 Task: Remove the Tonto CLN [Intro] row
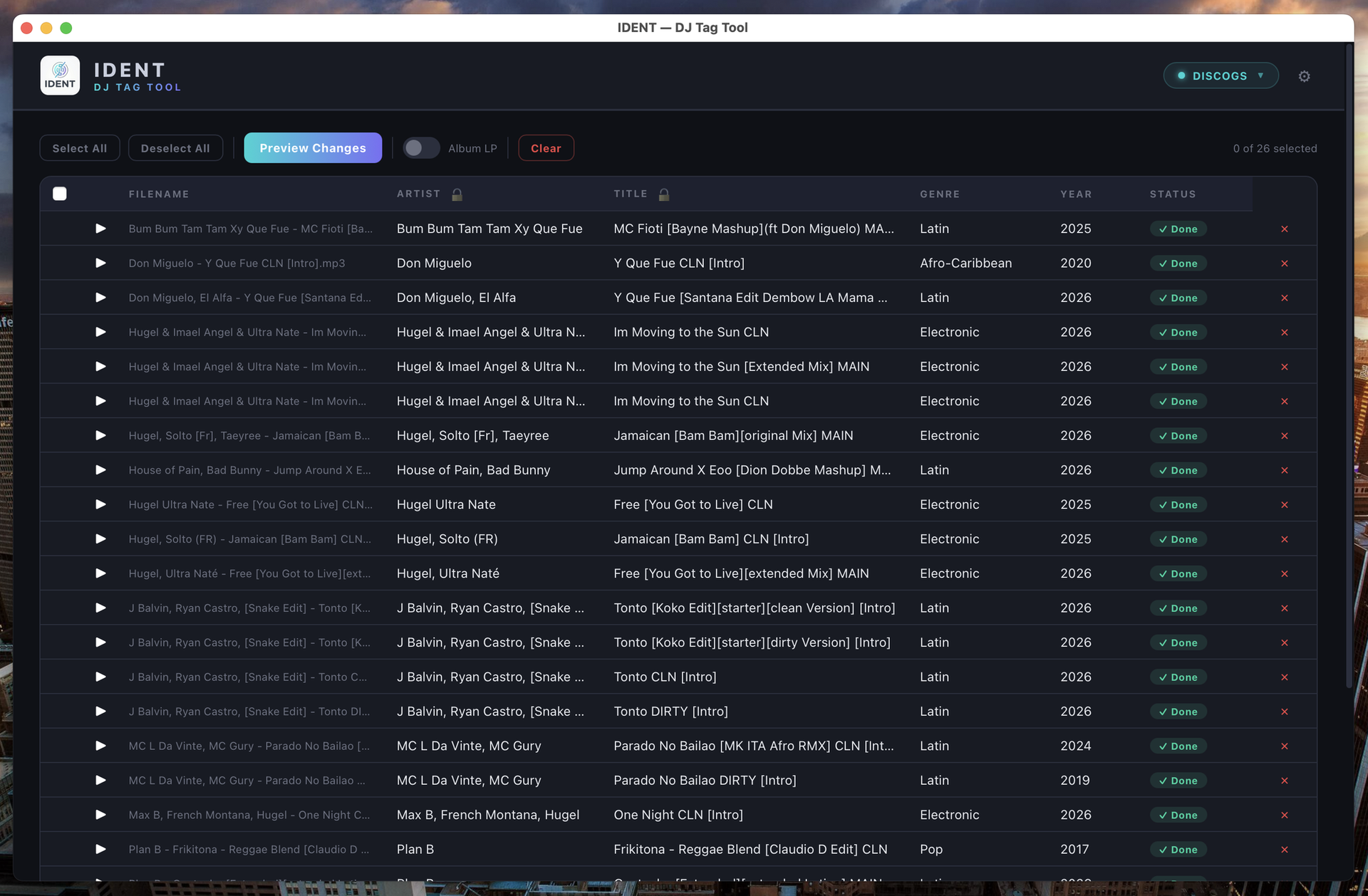[x=1285, y=677]
